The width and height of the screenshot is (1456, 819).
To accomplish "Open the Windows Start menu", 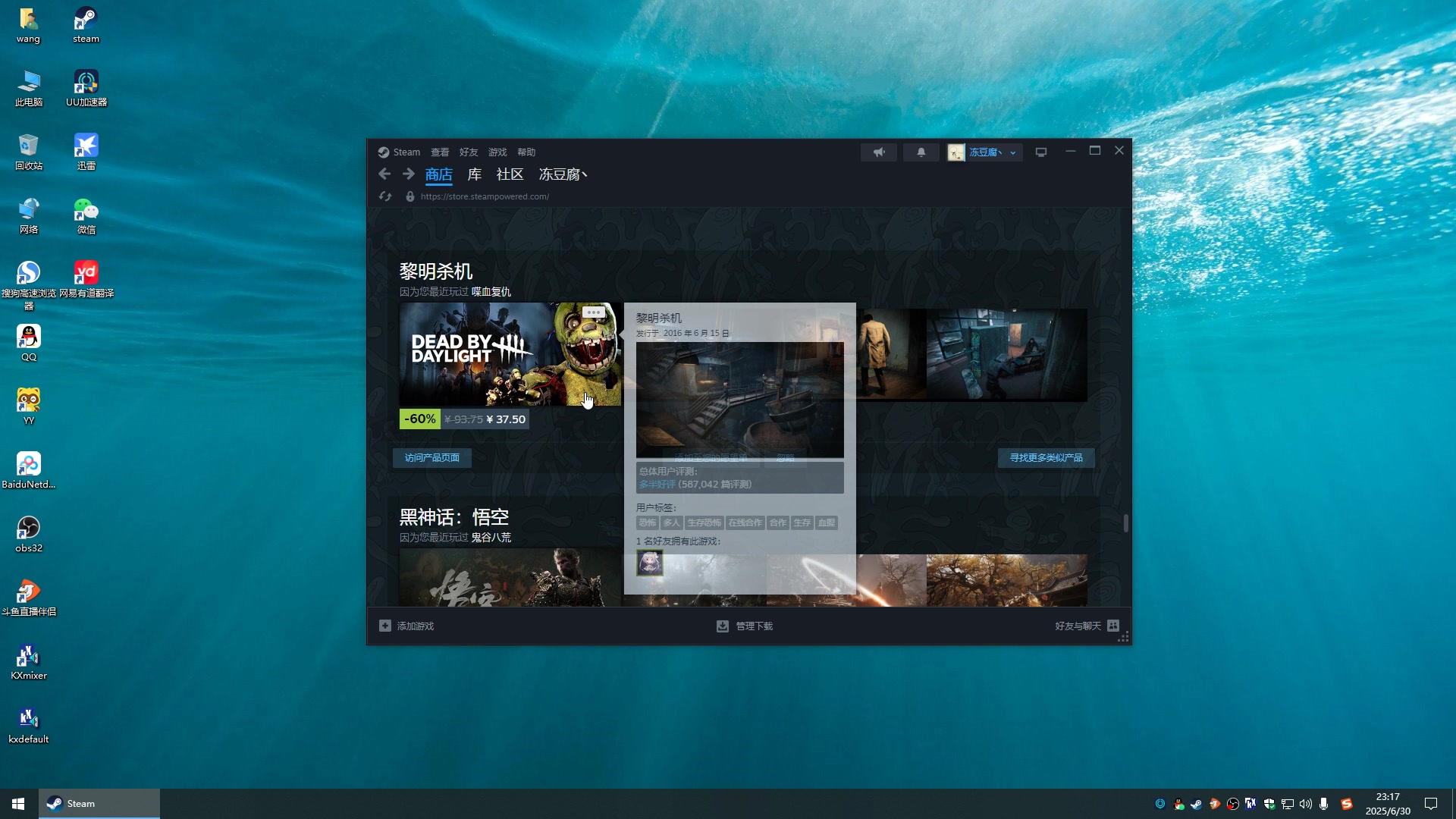I will pos(18,804).
